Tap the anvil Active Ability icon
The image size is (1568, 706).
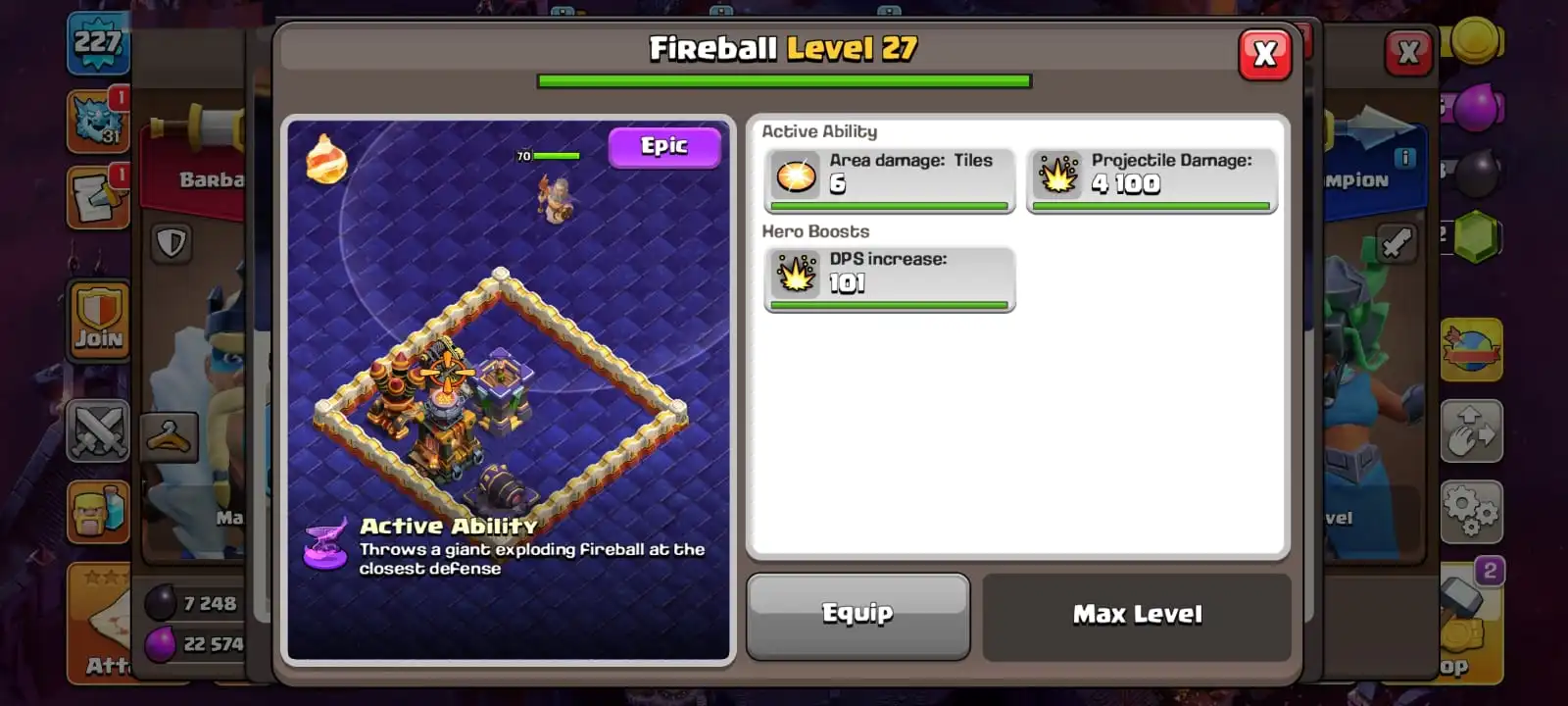tap(325, 544)
